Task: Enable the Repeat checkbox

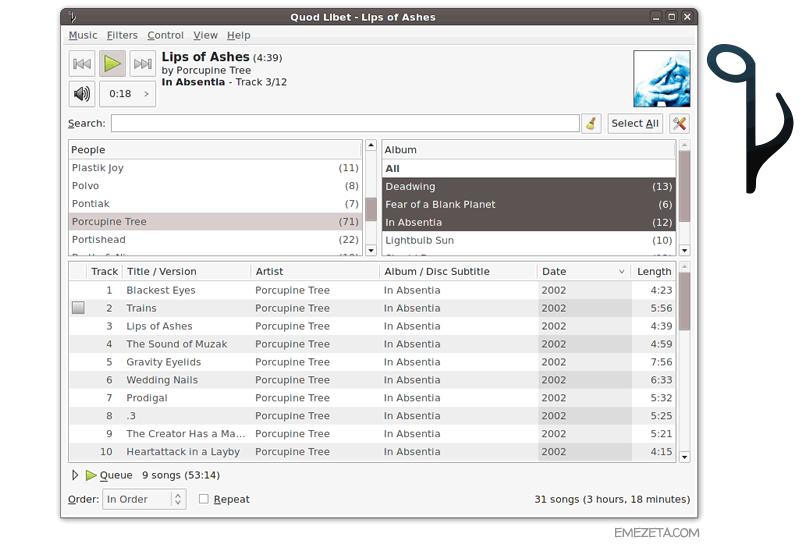Action: click(204, 499)
